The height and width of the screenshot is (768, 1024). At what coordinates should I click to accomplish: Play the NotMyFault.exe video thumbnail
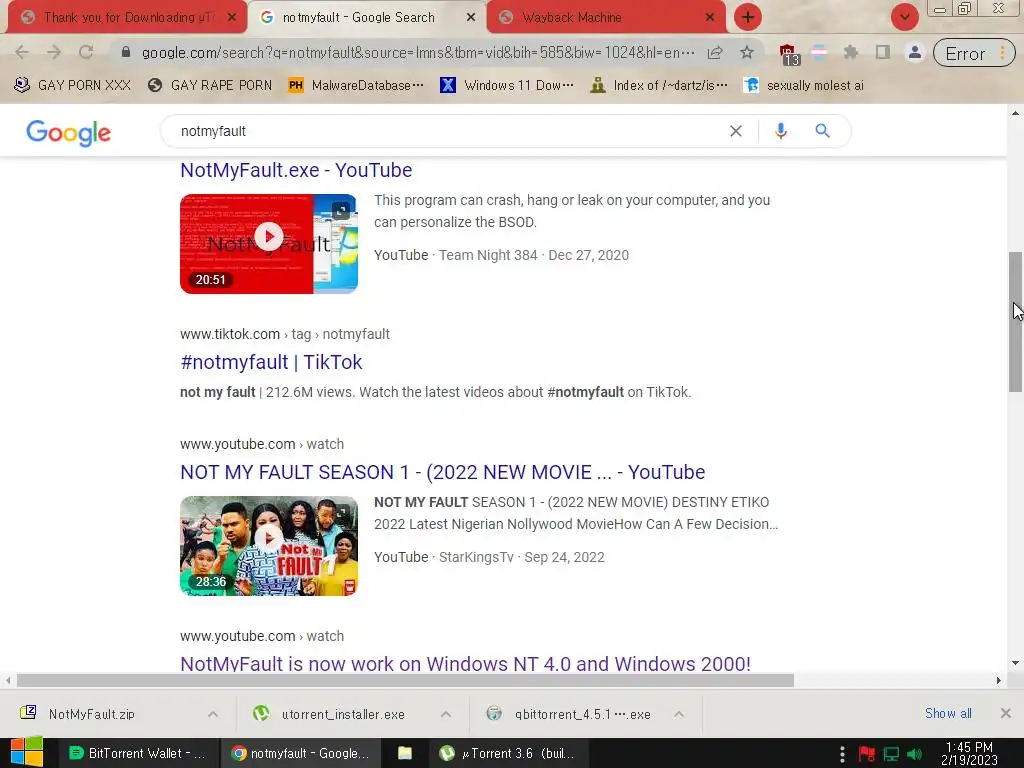click(269, 244)
